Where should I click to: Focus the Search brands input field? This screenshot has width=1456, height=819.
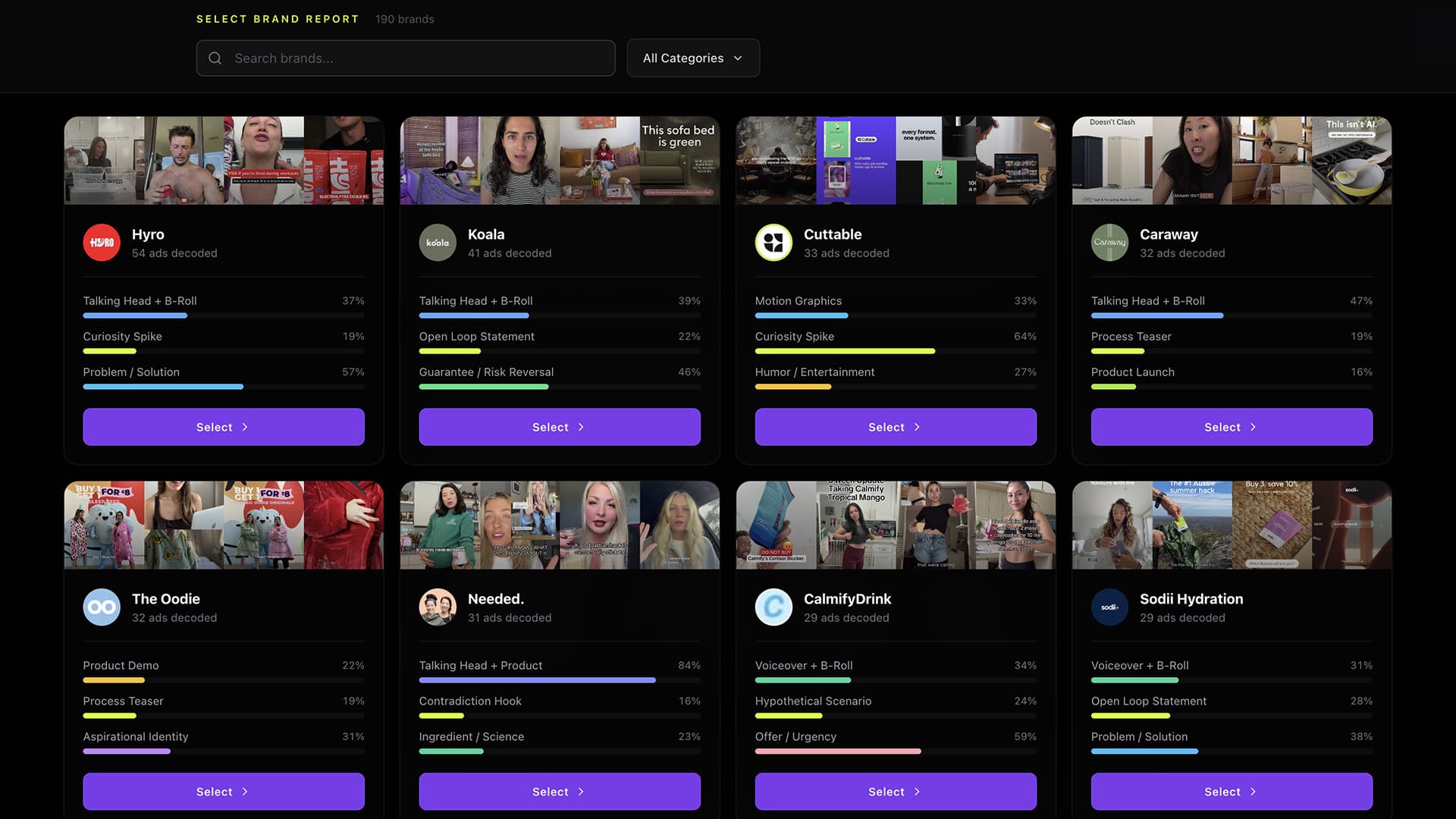tap(406, 58)
